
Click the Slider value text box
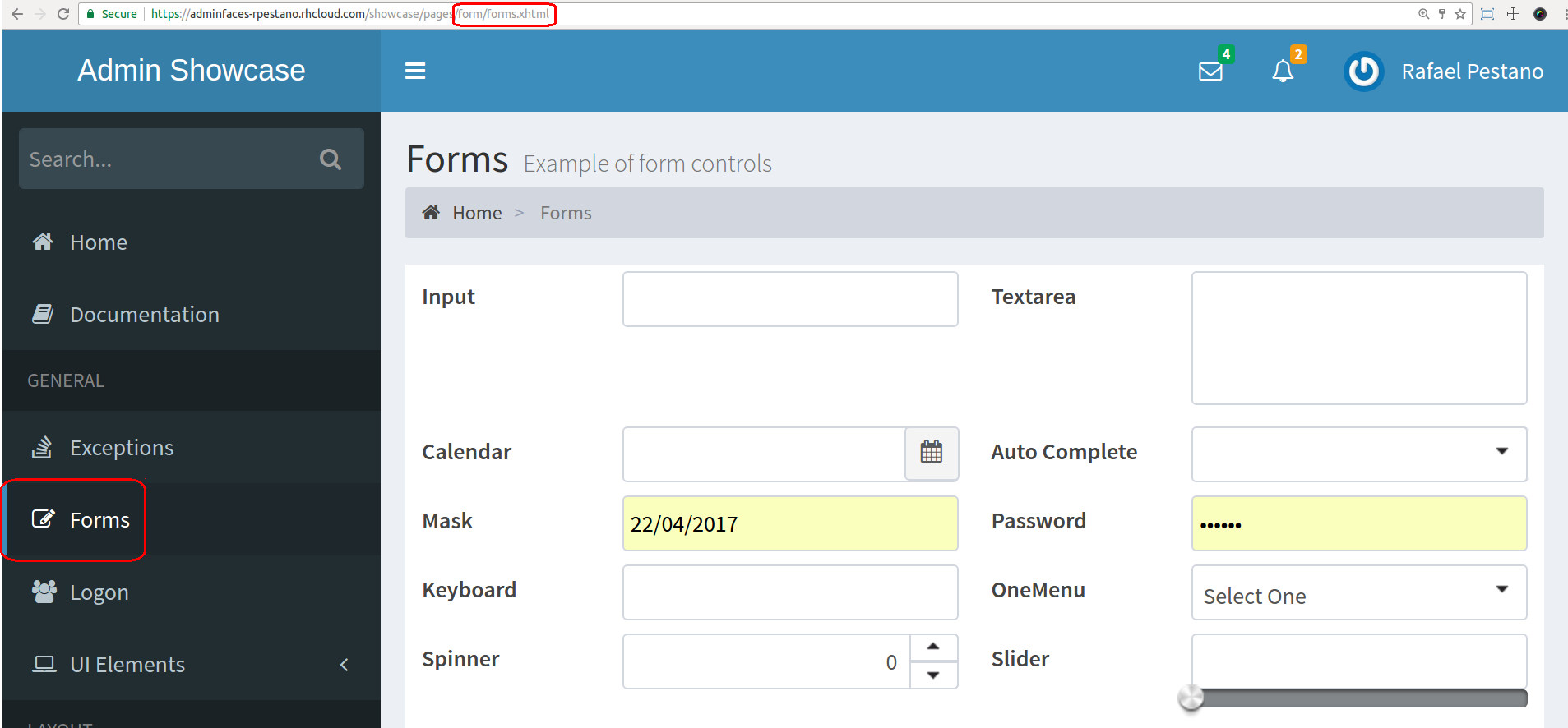[x=1359, y=661]
